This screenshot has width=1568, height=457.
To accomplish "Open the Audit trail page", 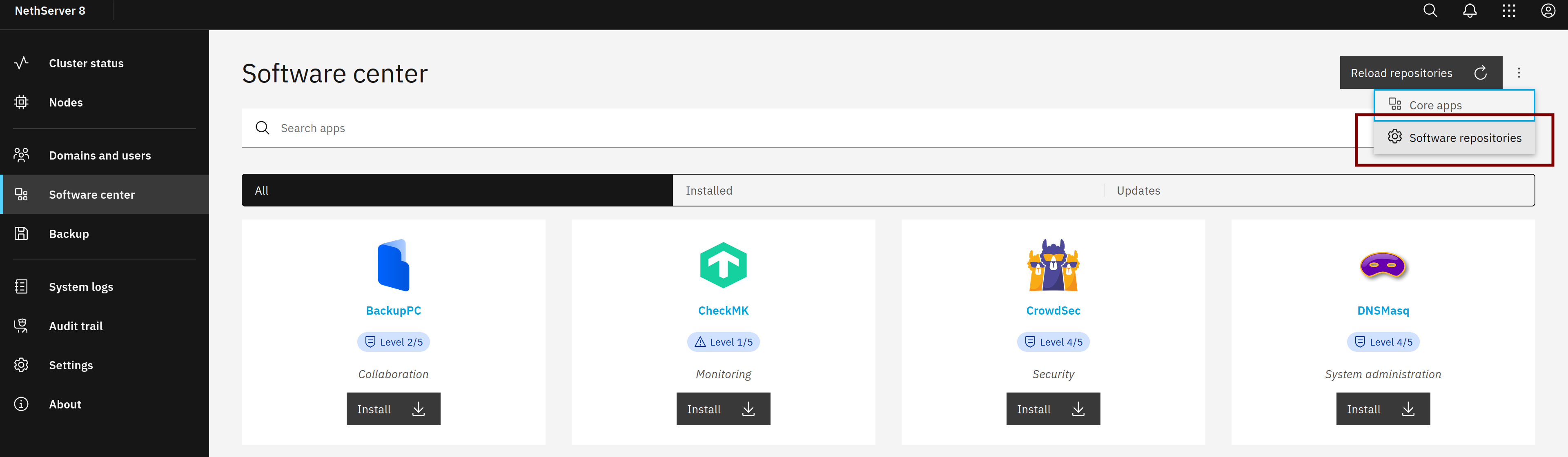I will click(76, 326).
